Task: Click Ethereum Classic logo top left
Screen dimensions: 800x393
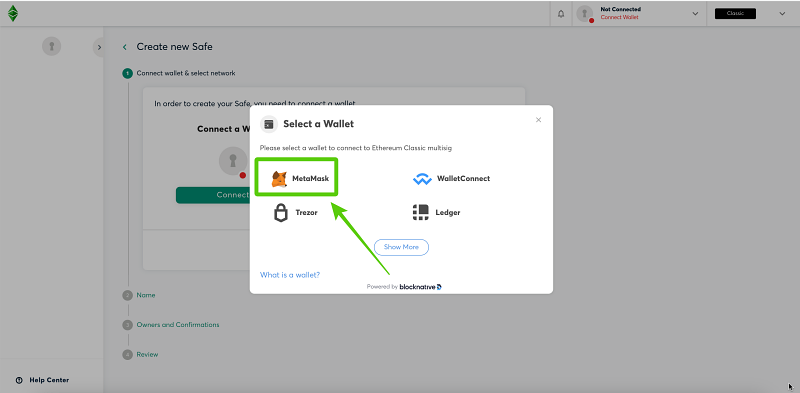Action: point(13,13)
